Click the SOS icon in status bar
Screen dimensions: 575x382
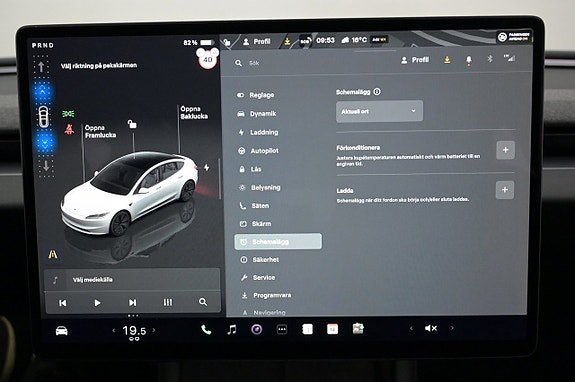click(305, 41)
